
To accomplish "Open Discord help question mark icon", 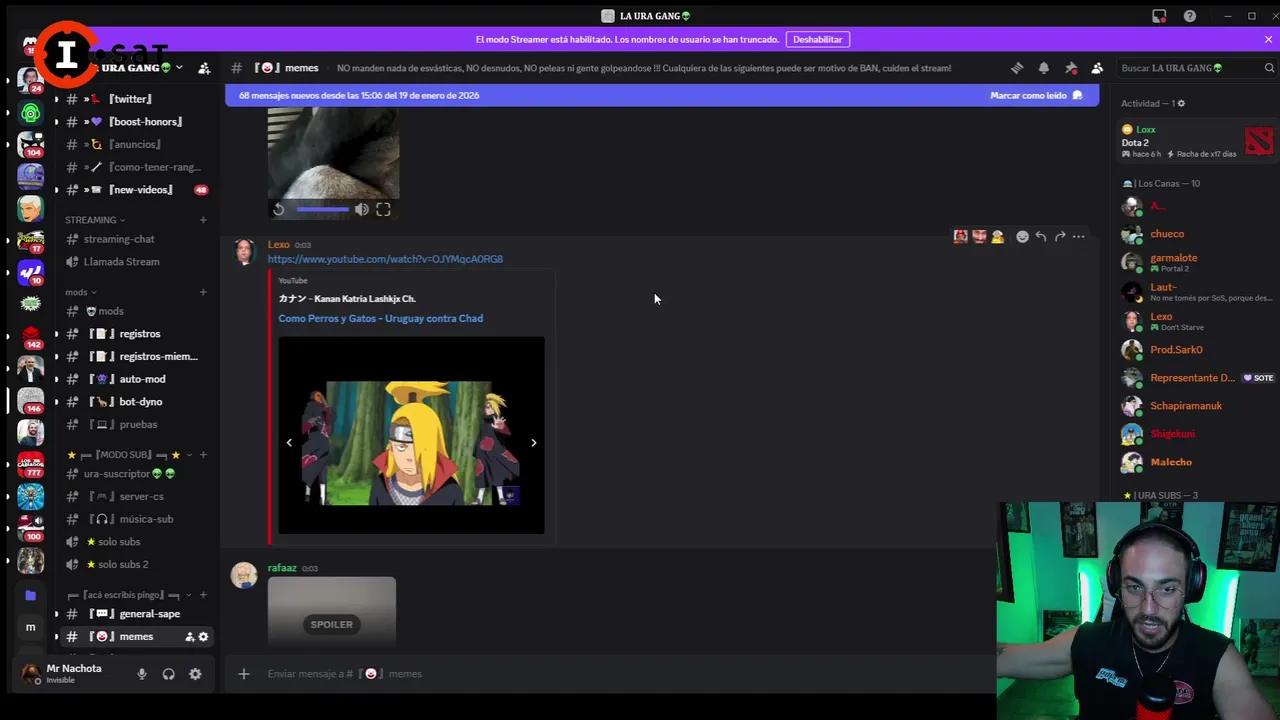I will (x=1190, y=16).
